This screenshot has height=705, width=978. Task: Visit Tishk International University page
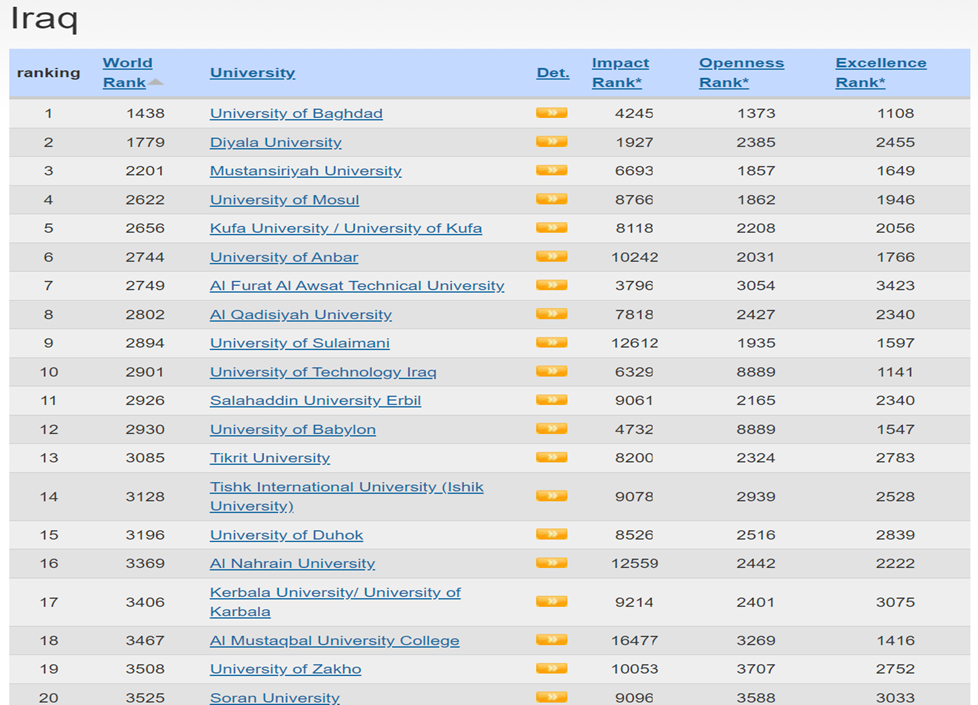346,487
